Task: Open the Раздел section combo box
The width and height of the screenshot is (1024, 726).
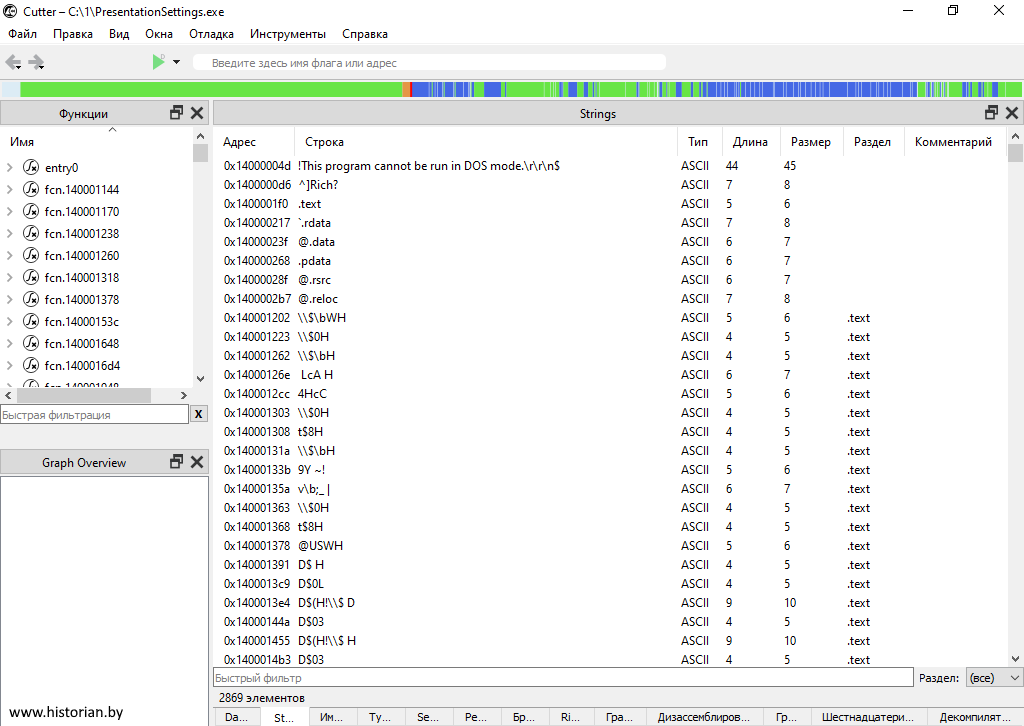Action: tap(995, 678)
